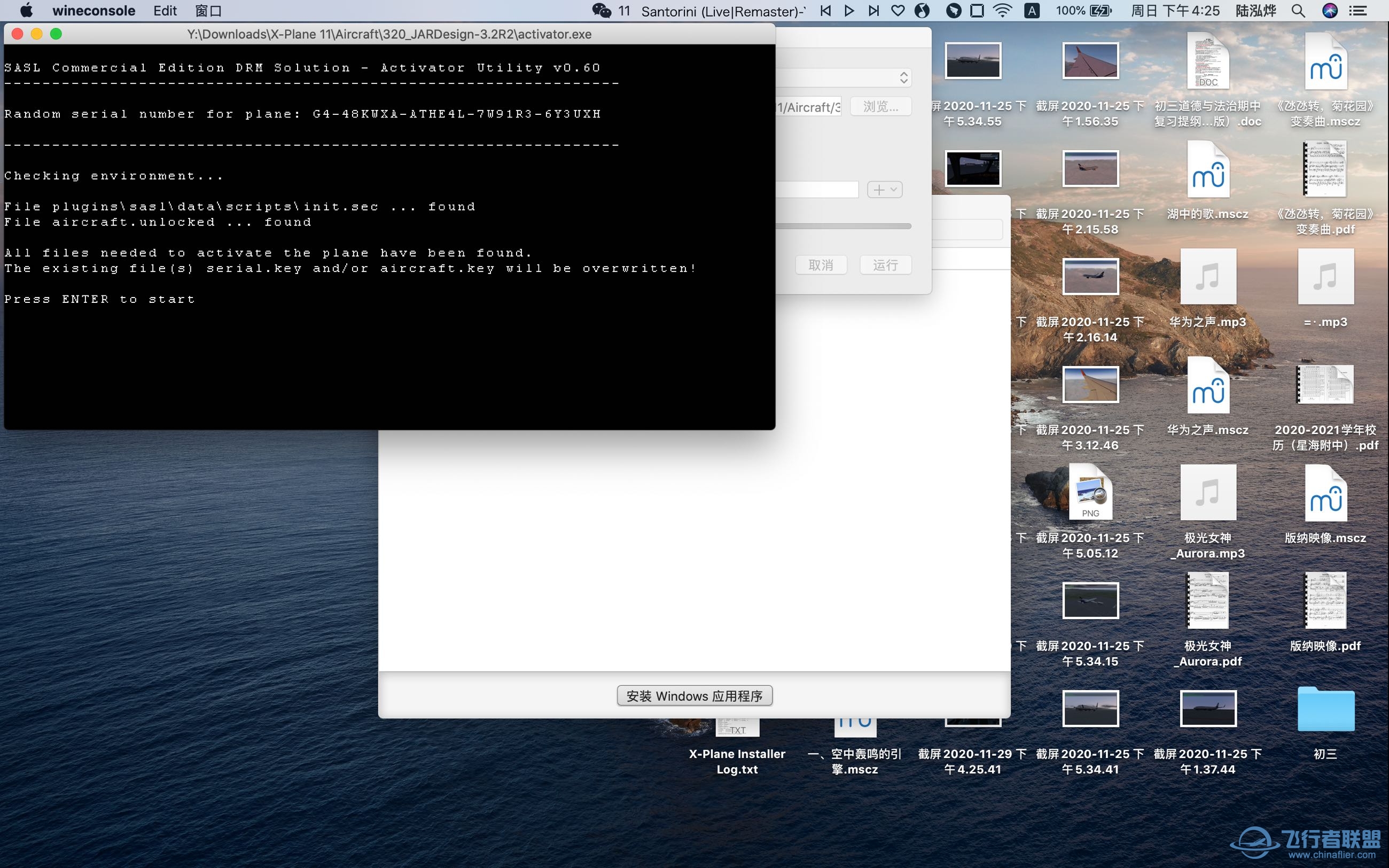Click the NetEase music globe icon

(x=923, y=11)
